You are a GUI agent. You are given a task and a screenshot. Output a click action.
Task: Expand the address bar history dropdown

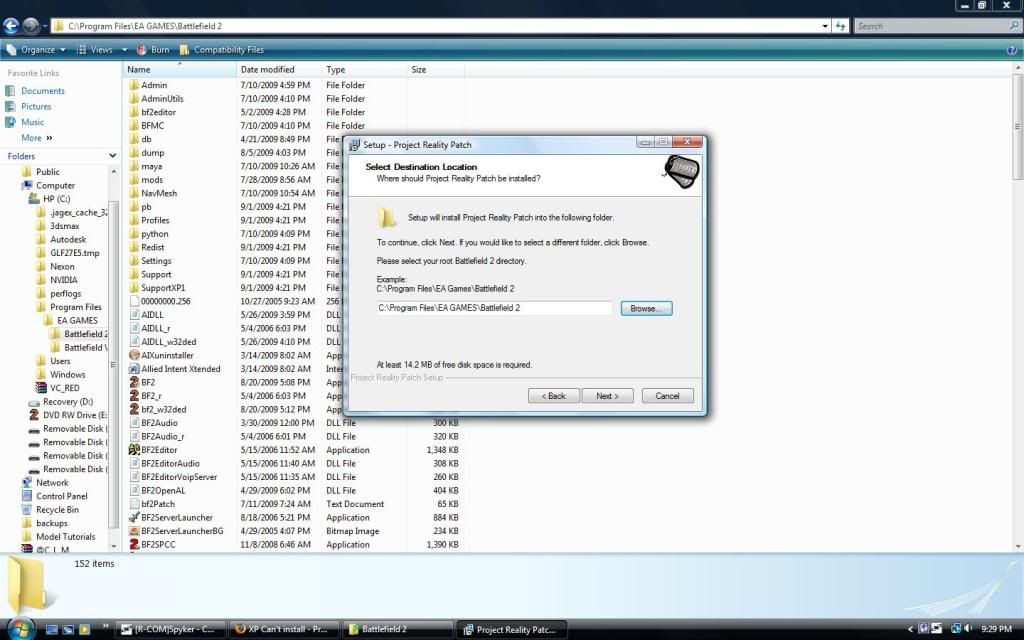click(825, 26)
